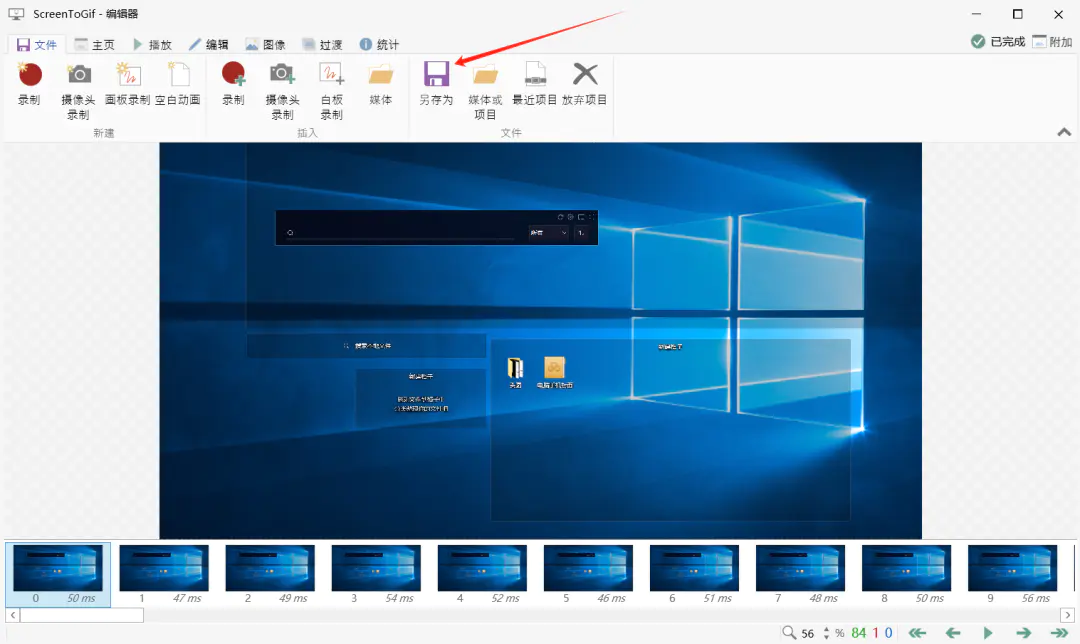Image resolution: width=1080 pixels, height=644 pixels.
Task: Choose frame 3 in the timeline
Action: [376, 574]
